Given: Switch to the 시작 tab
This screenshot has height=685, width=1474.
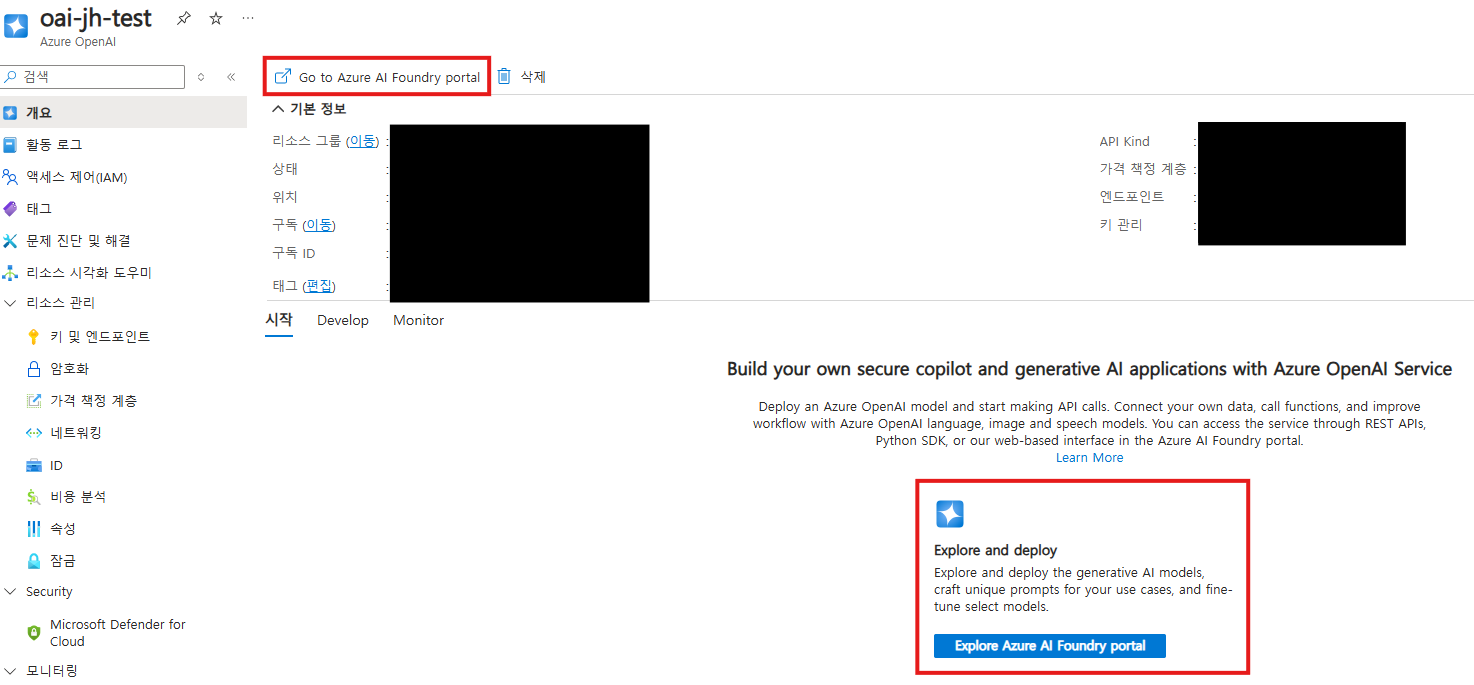Looking at the screenshot, I should [x=279, y=320].
